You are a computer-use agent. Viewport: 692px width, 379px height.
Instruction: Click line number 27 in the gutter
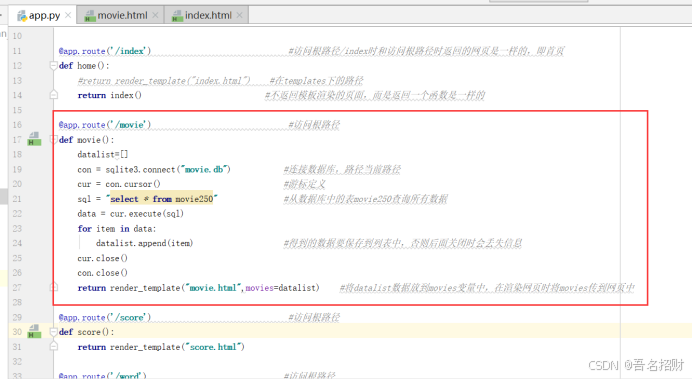(x=17, y=288)
